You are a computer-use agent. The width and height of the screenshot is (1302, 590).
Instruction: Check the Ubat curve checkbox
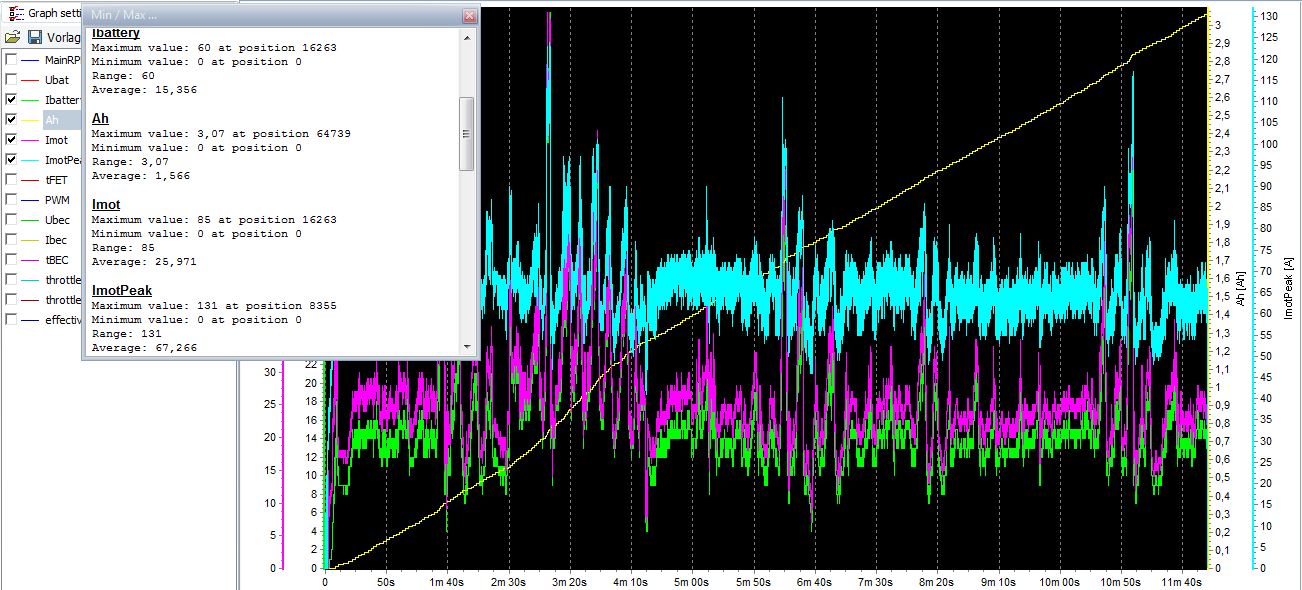click(x=11, y=80)
